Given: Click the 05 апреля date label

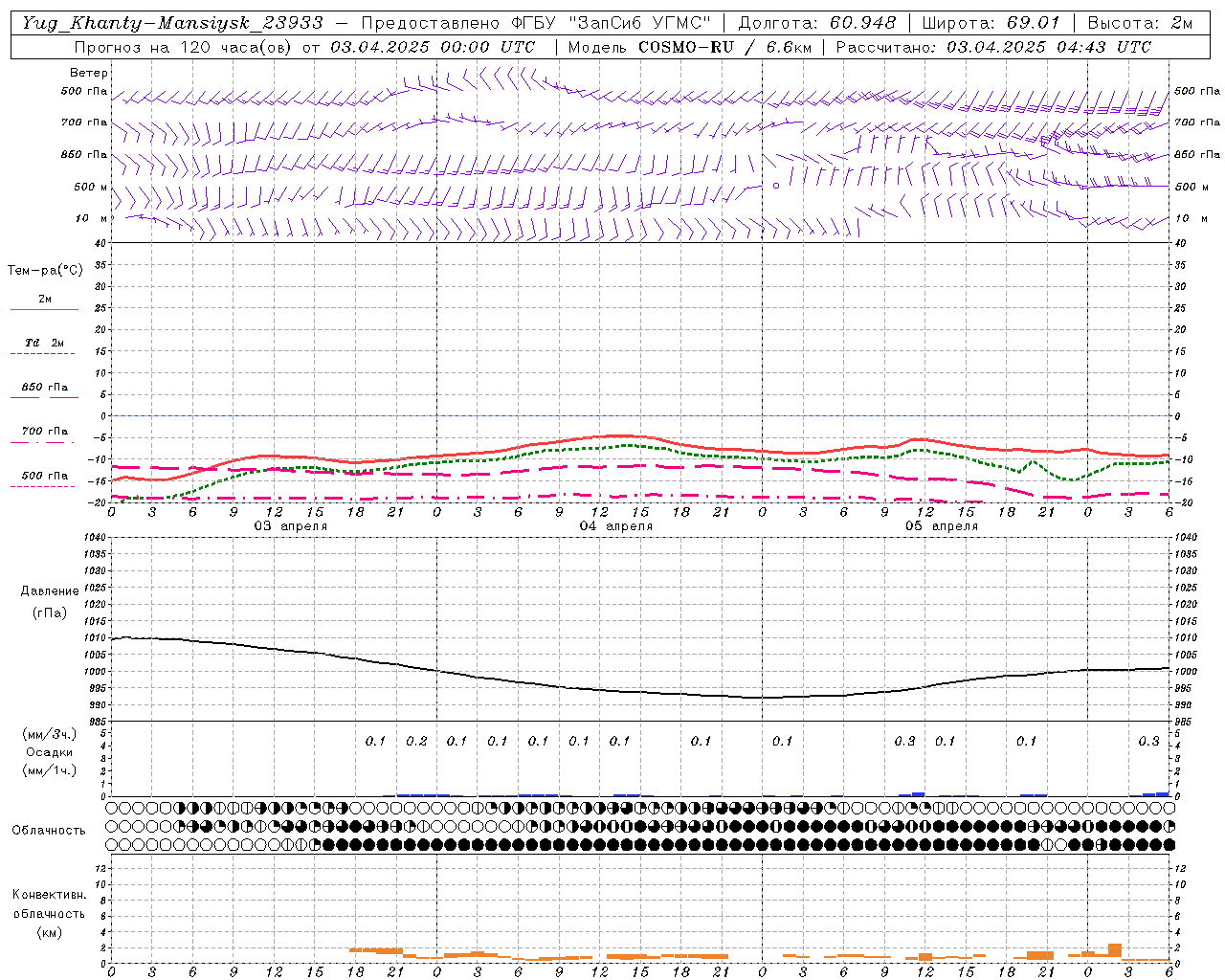Looking at the screenshot, I should point(942,526).
